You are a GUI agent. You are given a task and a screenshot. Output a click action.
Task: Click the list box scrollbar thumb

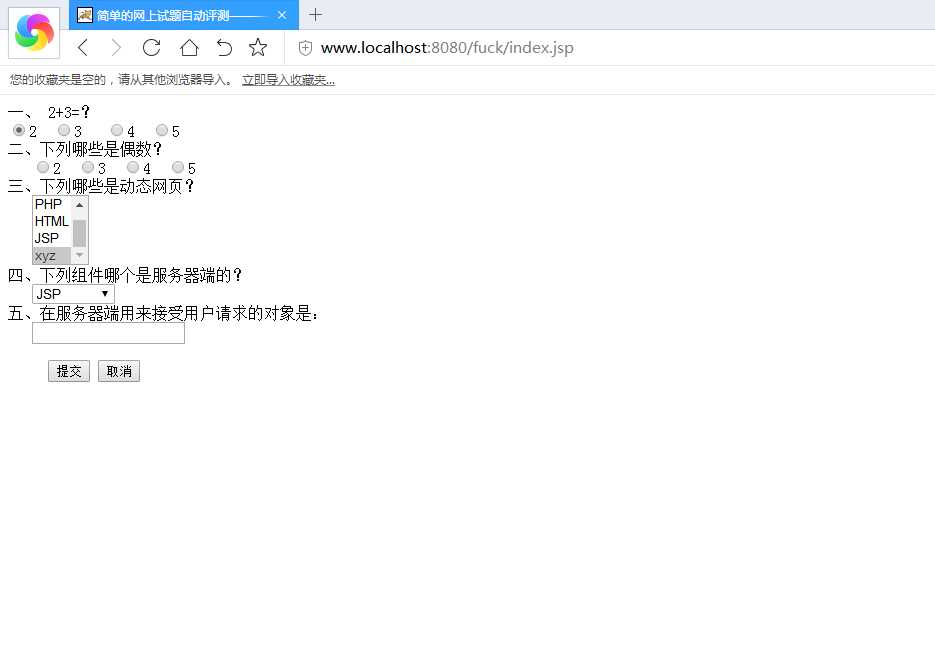(x=79, y=233)
